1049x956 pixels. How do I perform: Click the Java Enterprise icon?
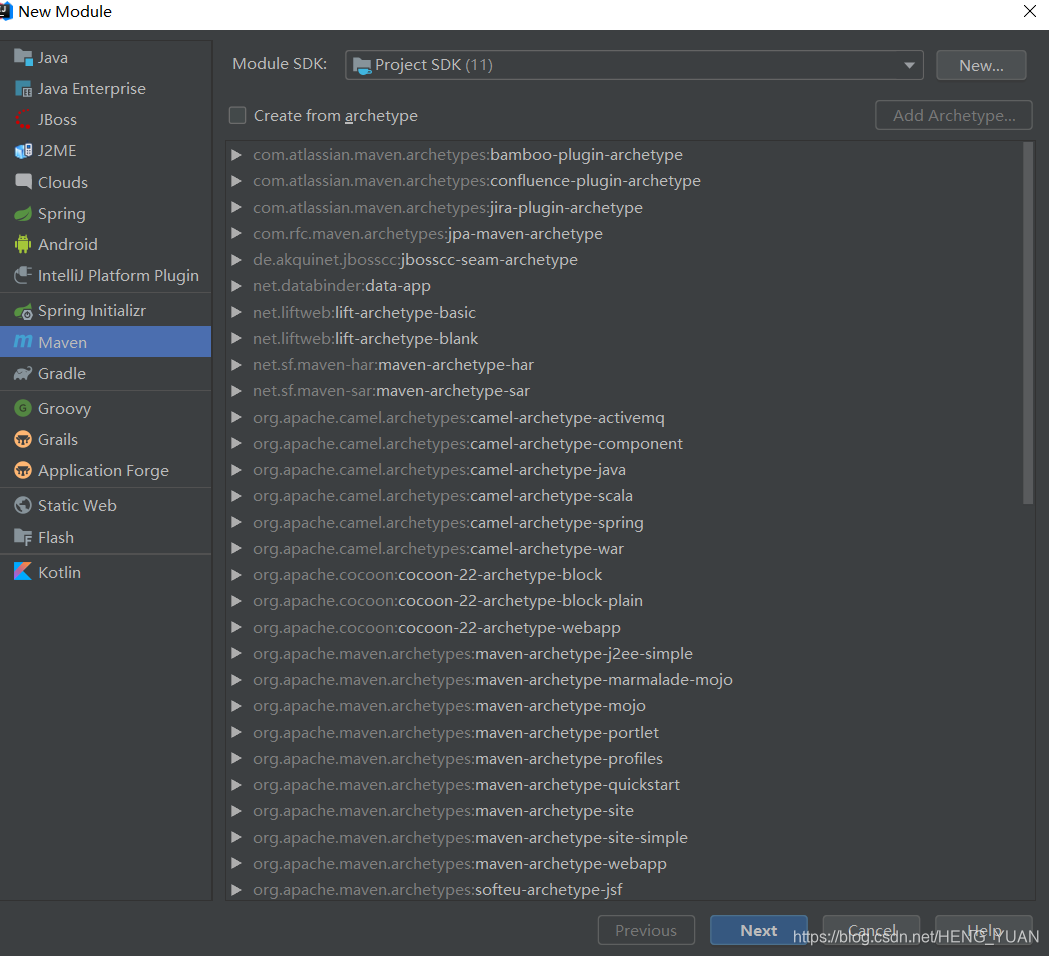(x=23, y=88)
